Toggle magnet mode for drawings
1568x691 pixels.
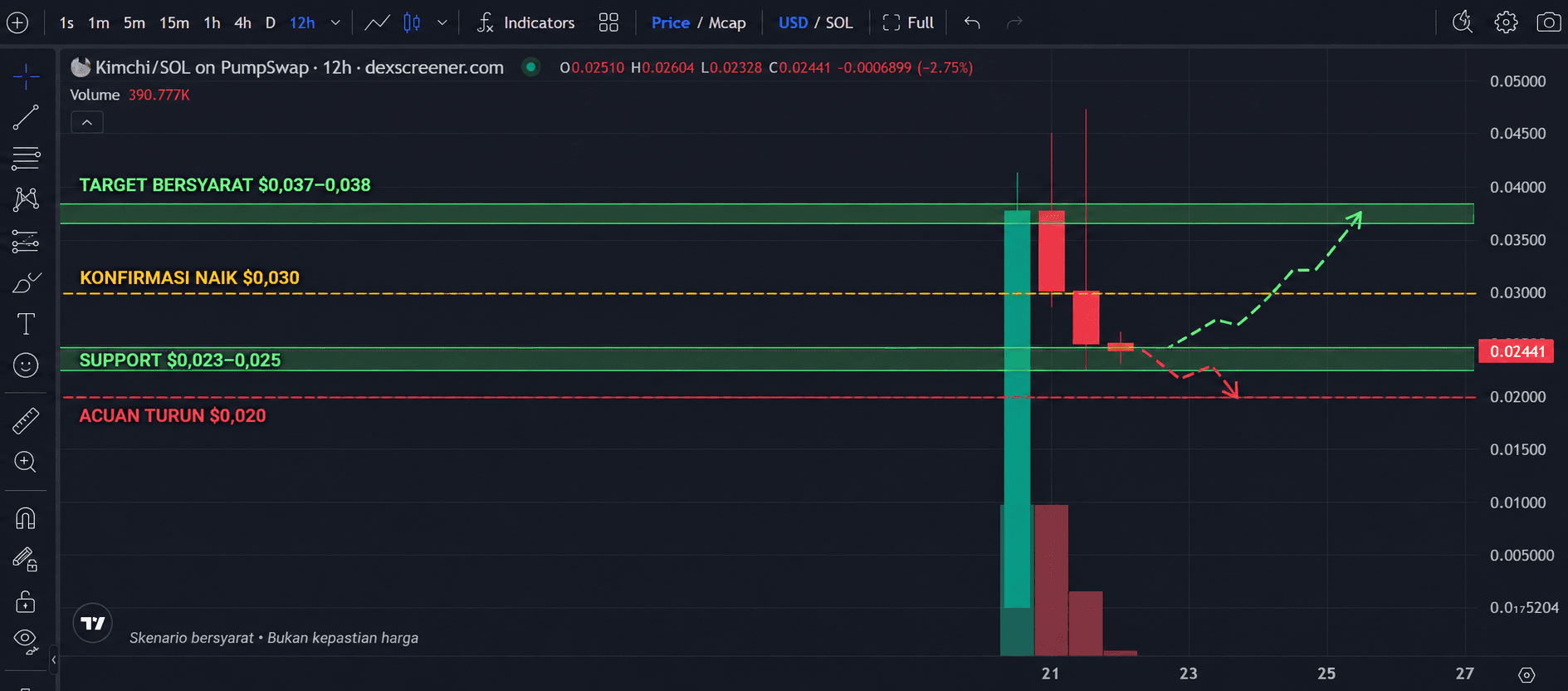click(x=26, y=519)
